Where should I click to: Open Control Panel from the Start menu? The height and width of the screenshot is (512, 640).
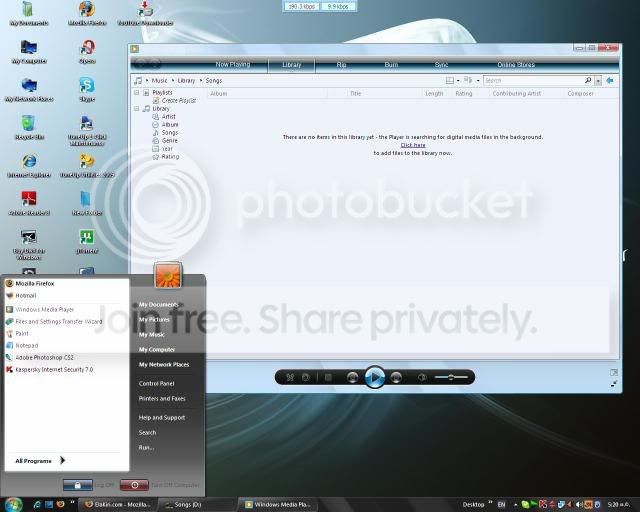pos(156,383)
